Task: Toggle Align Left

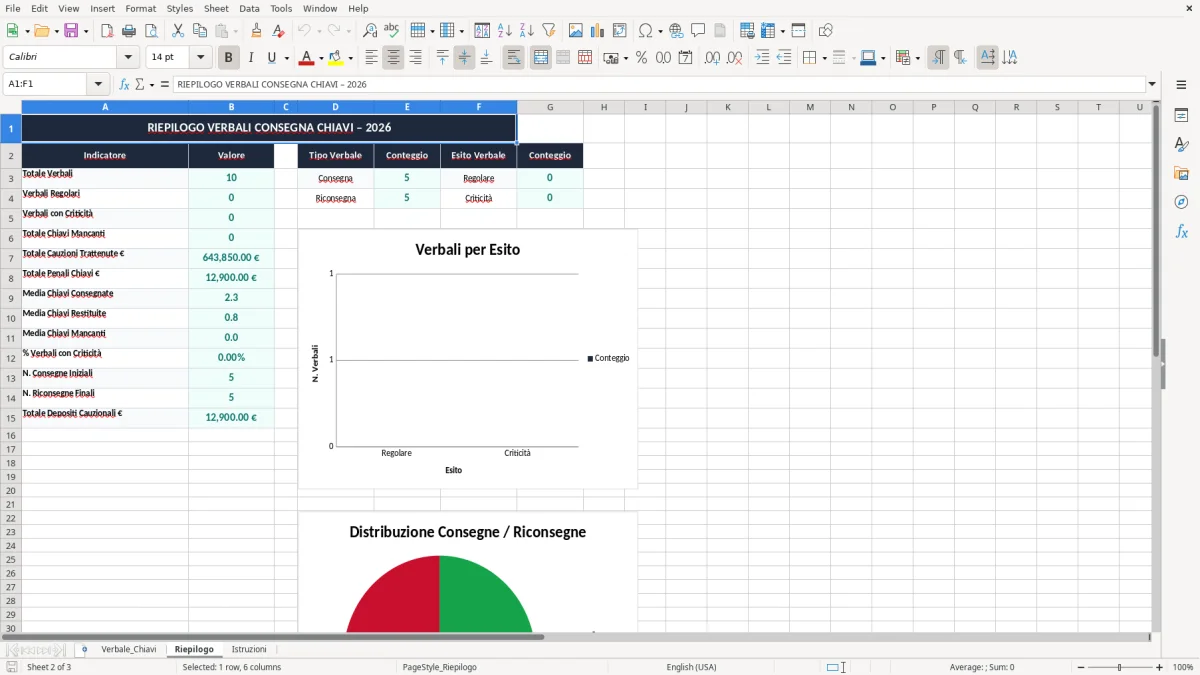Action: point(371,58)
